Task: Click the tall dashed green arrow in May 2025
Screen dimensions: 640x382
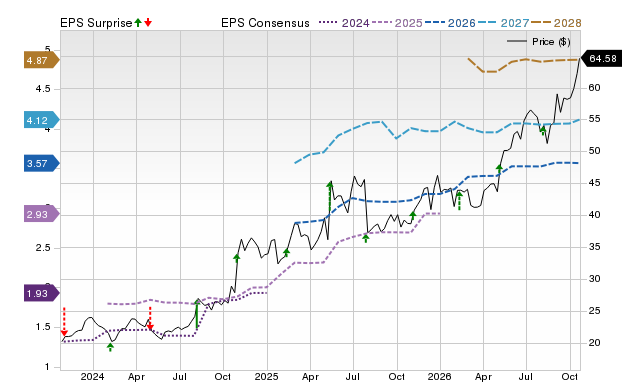Action: (330, 197)
